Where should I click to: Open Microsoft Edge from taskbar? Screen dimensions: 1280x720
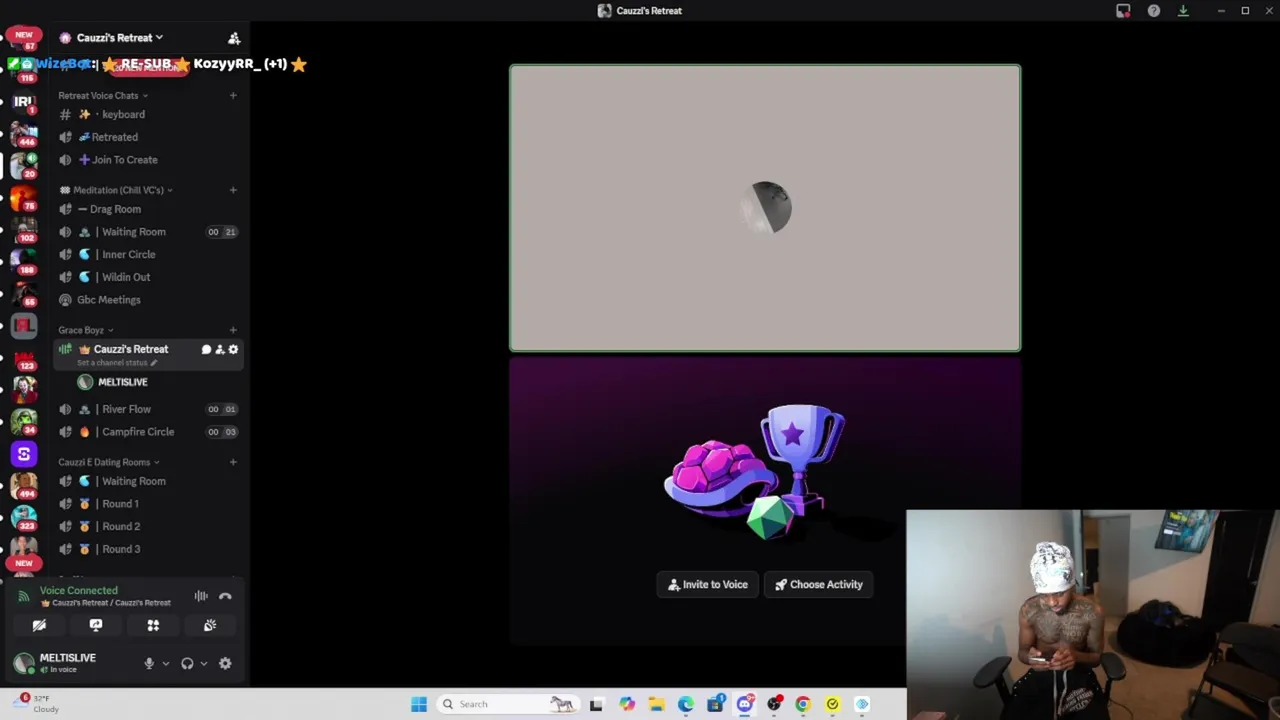685,704
